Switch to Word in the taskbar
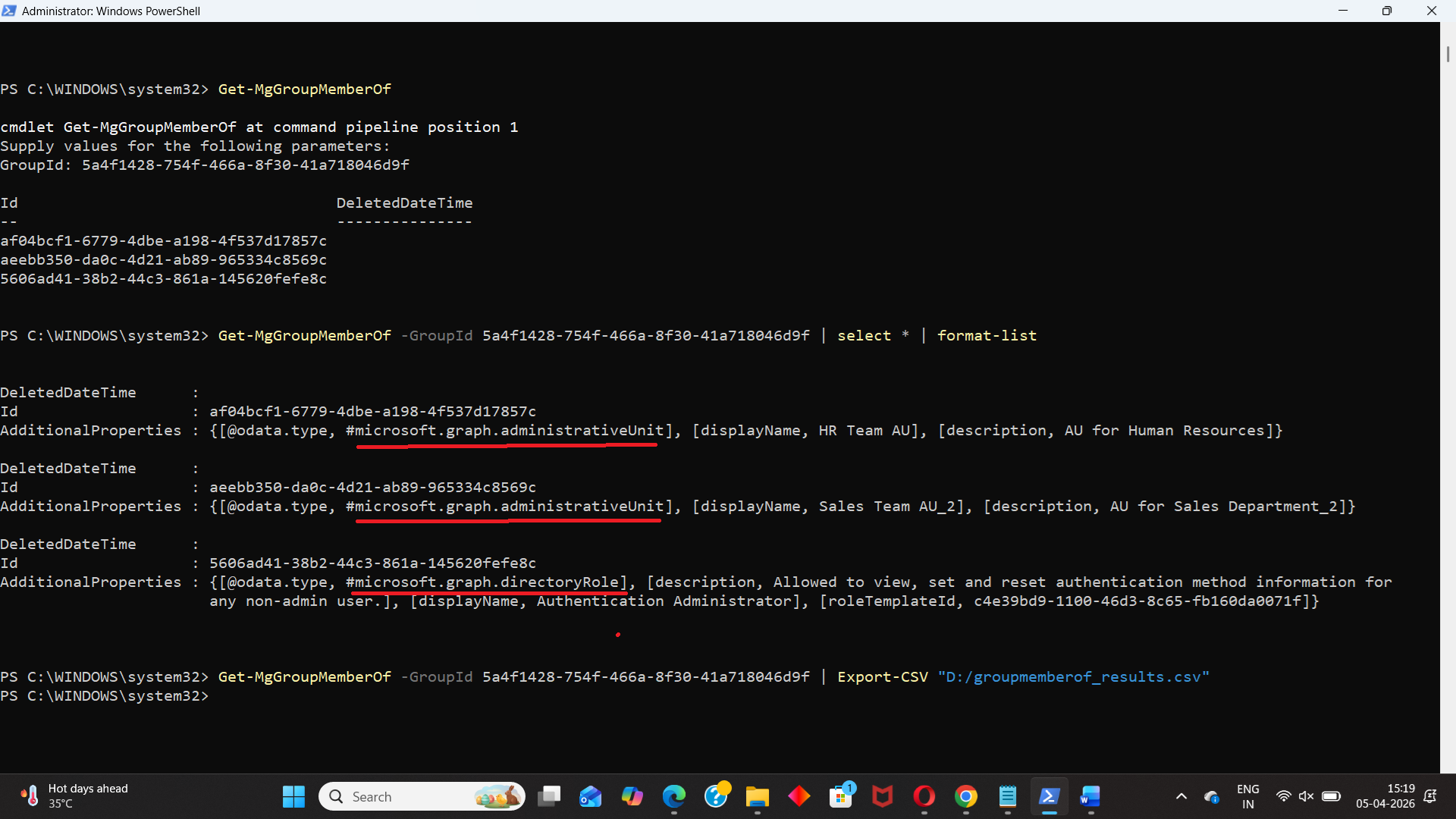The height and width of the screenshot is (819, 1456). (x=1090, y=796)
